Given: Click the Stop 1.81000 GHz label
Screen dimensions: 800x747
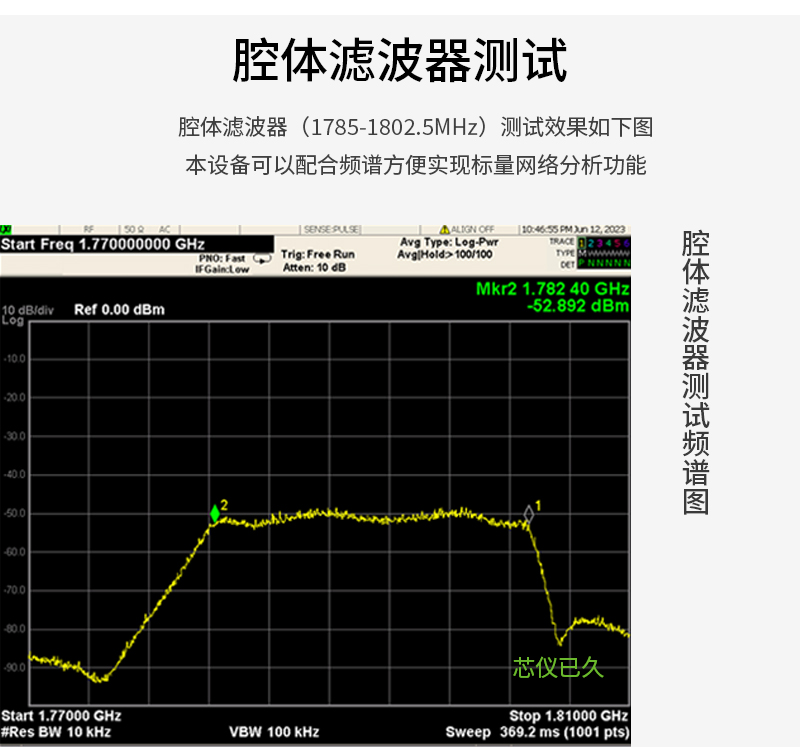Looking at the screenshot, I should (x=568, y=715).
